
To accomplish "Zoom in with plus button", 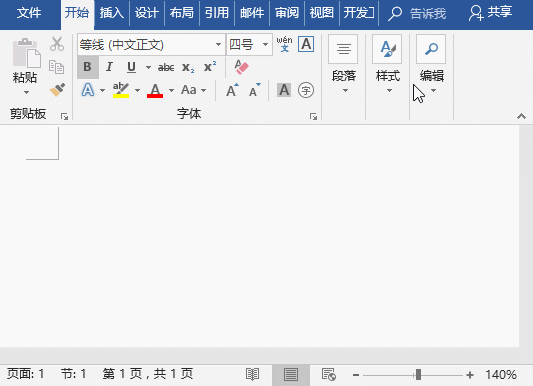I will pos(470,375).
